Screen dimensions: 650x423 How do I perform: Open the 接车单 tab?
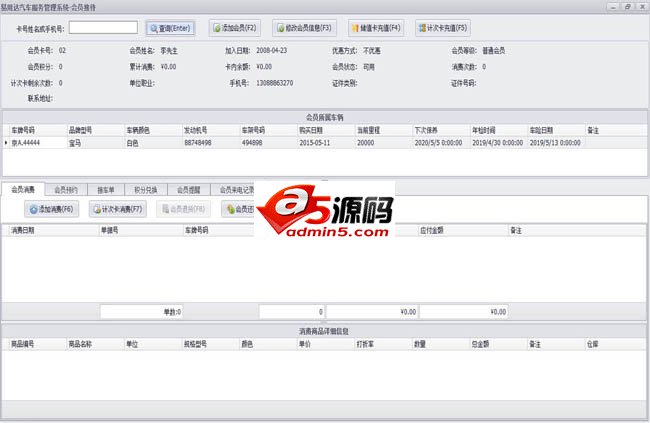tap(106, 190)
